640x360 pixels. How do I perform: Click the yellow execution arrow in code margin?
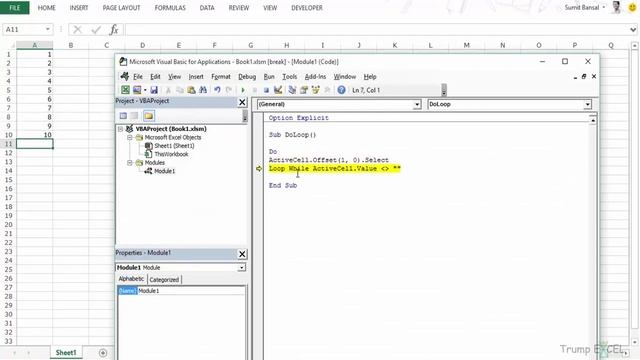click(259, 168)
